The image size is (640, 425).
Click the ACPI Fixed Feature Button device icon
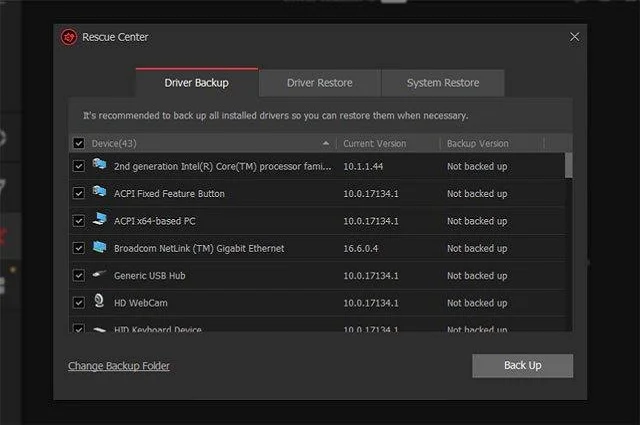tap(99, 191)
